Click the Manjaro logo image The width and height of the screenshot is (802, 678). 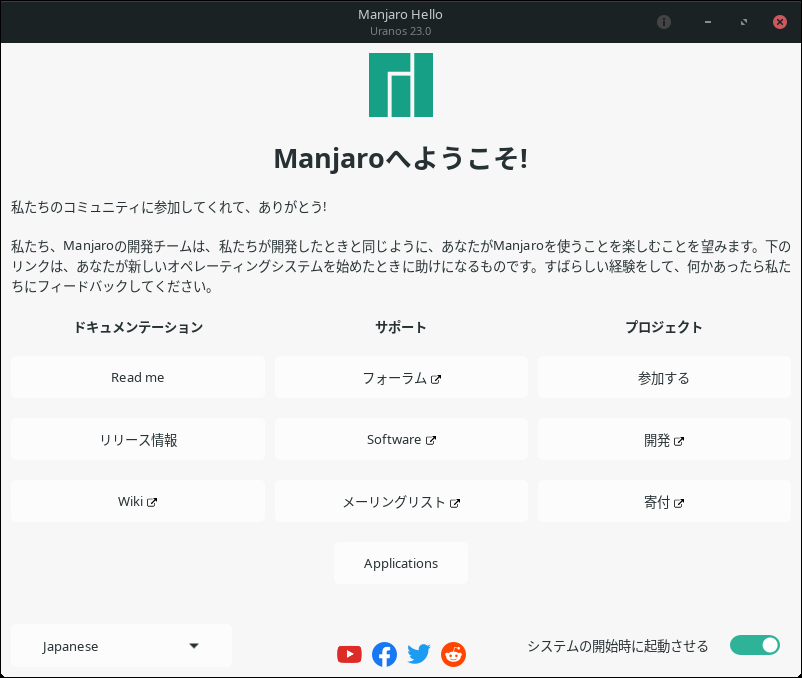click(x=401, y=85)
